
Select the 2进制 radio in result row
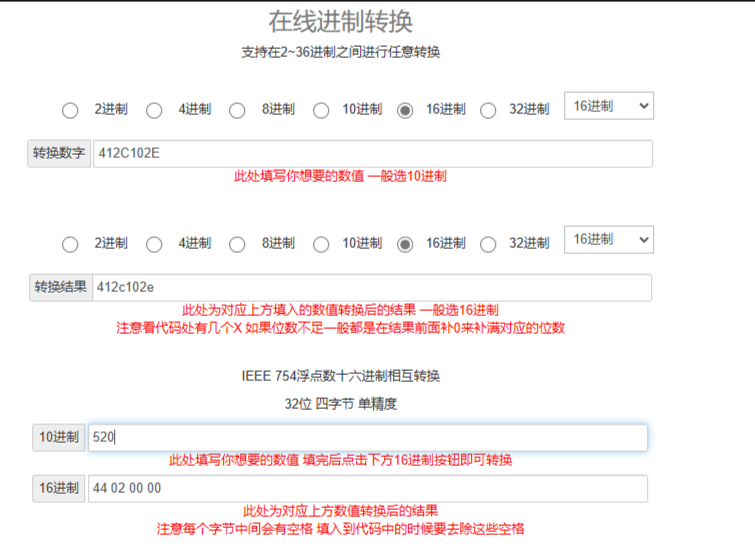70,244
